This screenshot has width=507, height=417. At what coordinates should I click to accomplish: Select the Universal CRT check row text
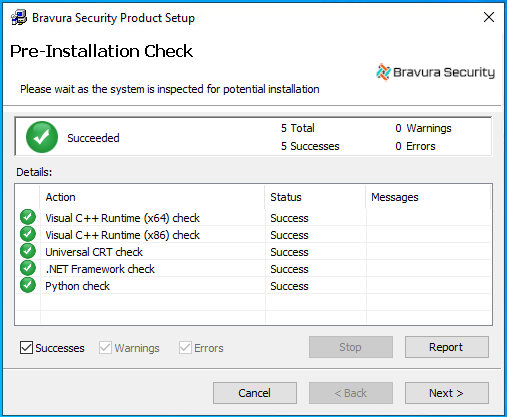pos(94,252)
